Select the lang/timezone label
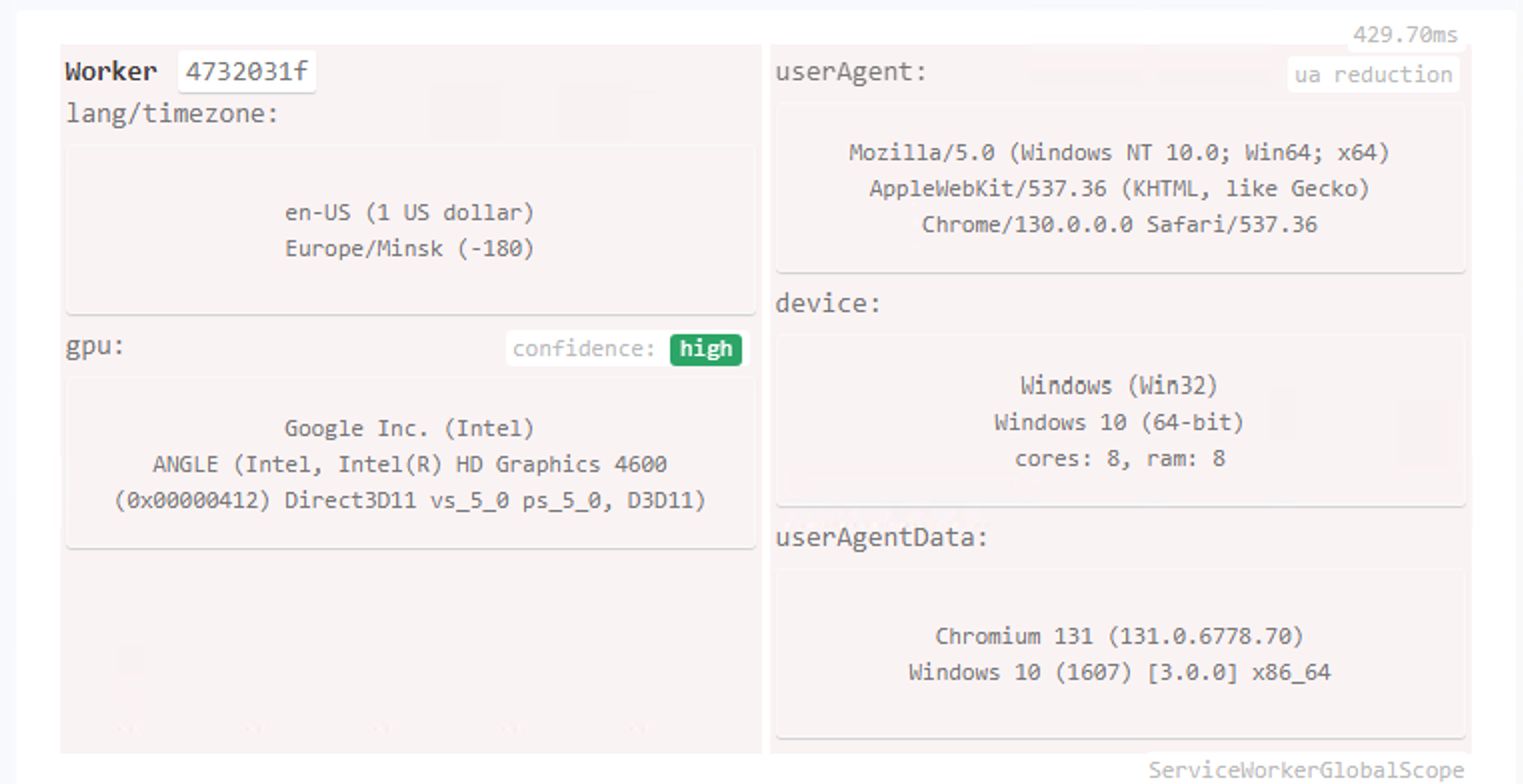Screen dimensions: 1523x784 (x=172, y=114)
